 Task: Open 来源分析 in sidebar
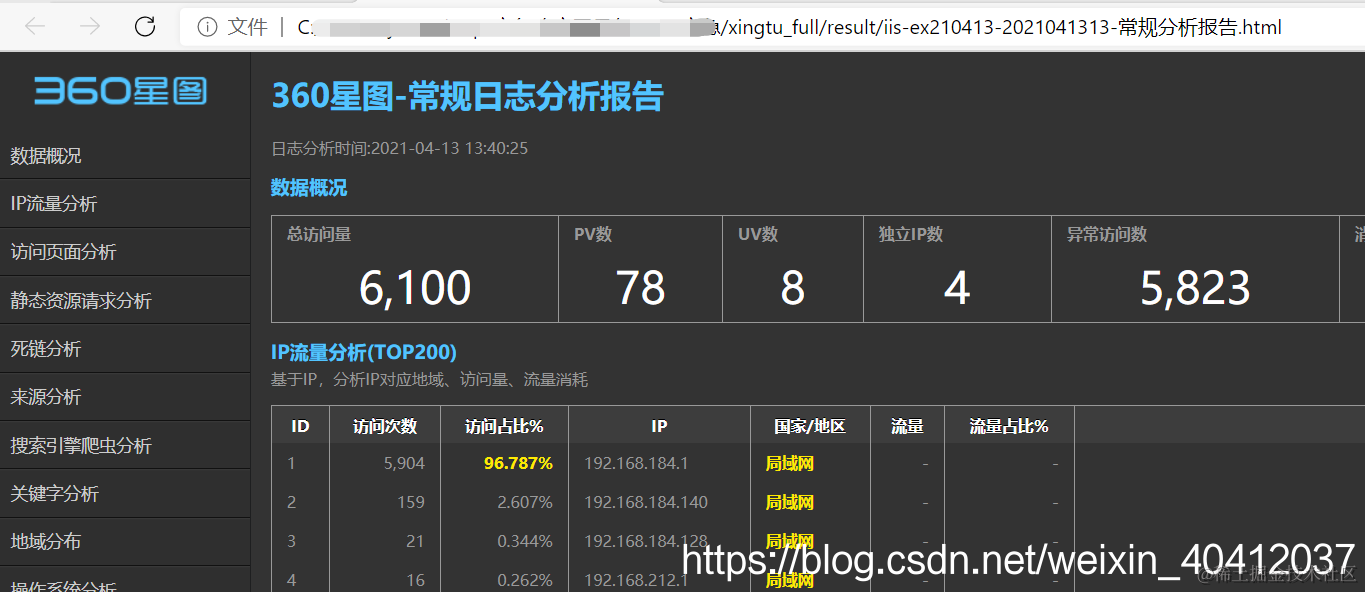pos(125,397)
